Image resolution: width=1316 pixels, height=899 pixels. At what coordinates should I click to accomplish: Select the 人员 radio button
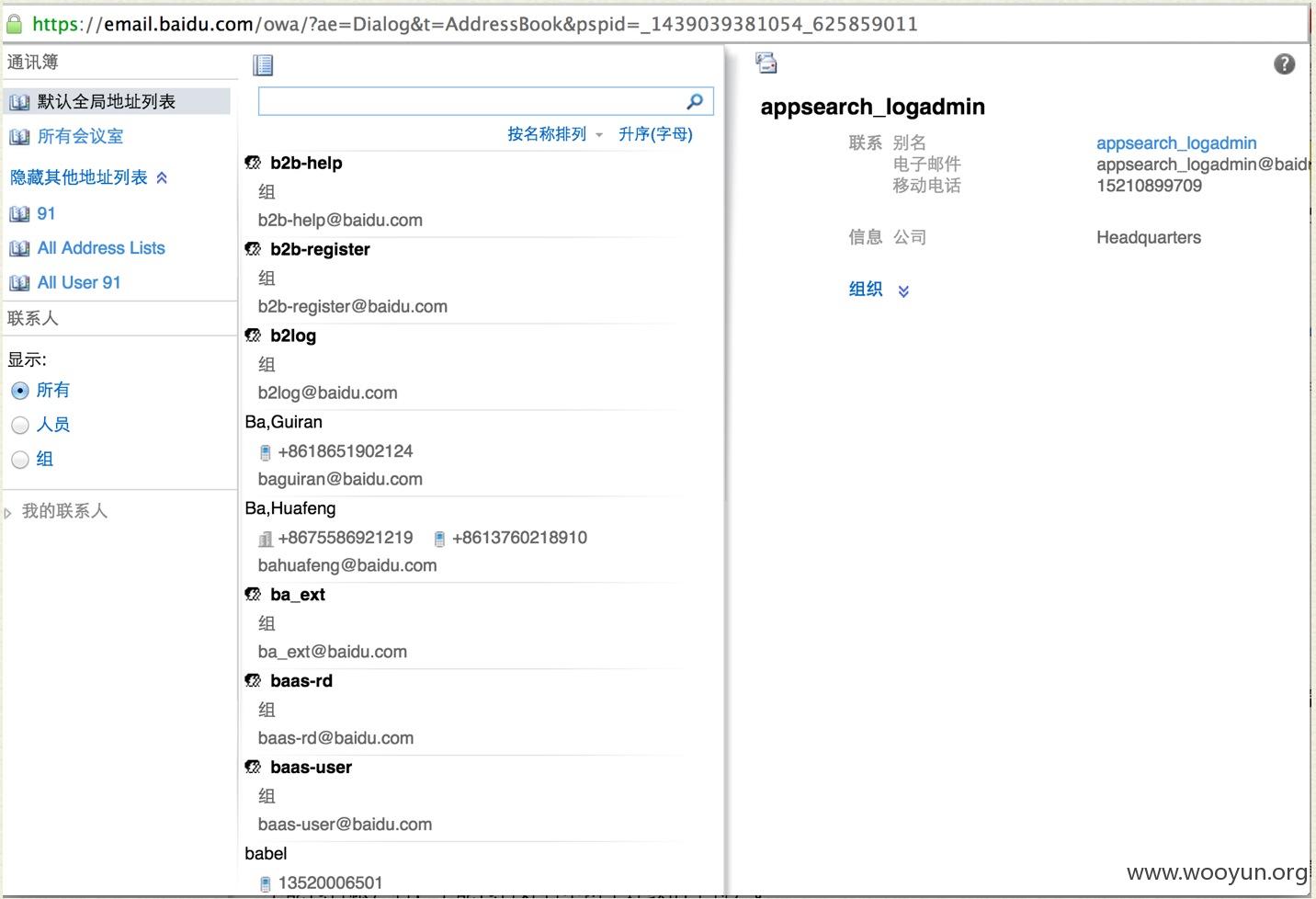20,425
